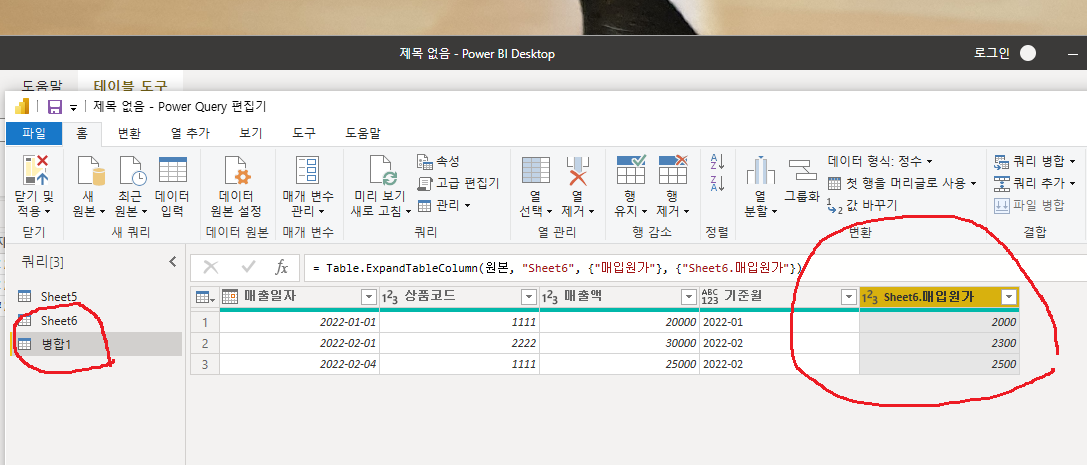Select the cell with value 30000

tap(619, 343)
